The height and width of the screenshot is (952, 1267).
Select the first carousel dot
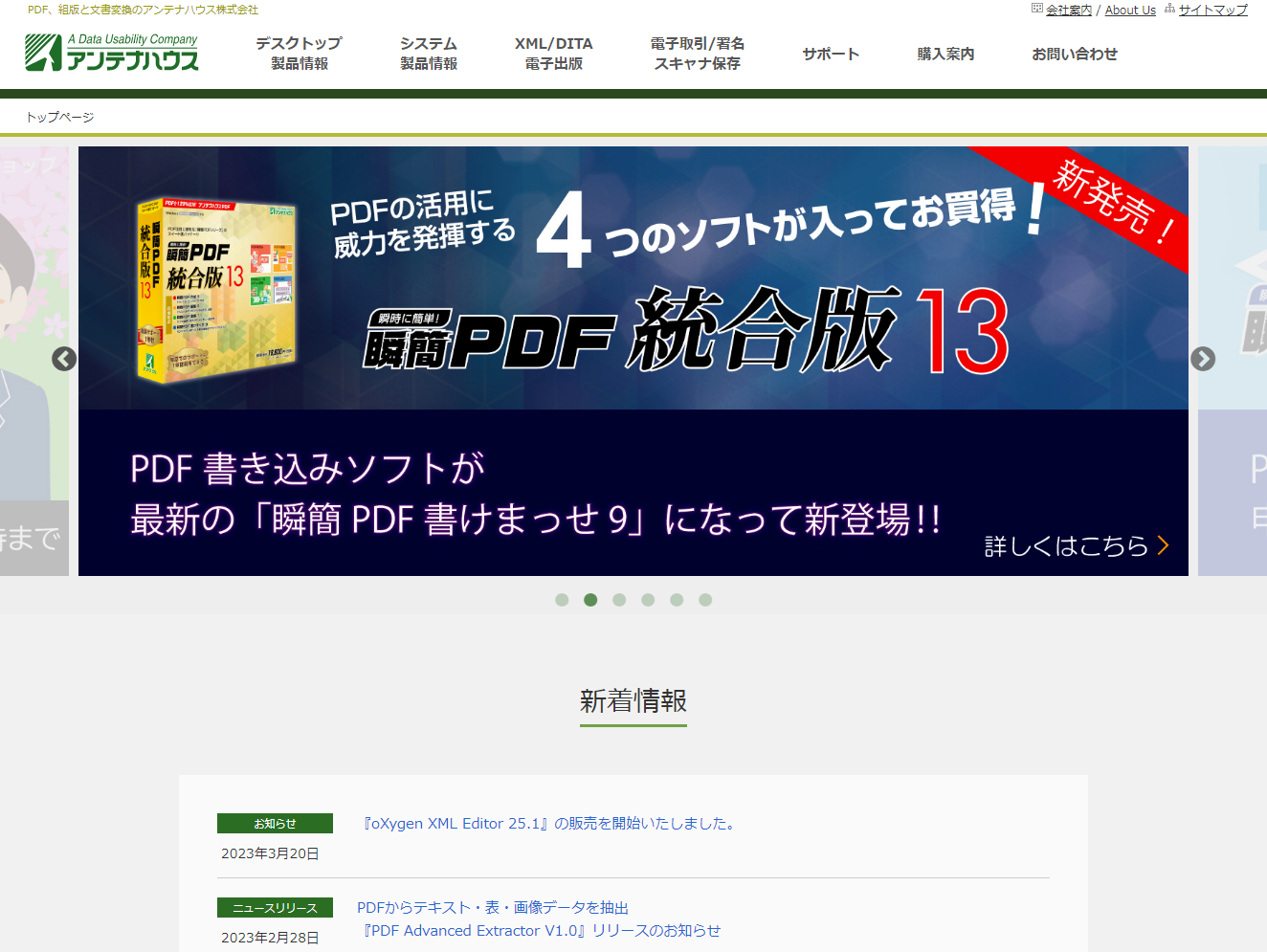562,600
